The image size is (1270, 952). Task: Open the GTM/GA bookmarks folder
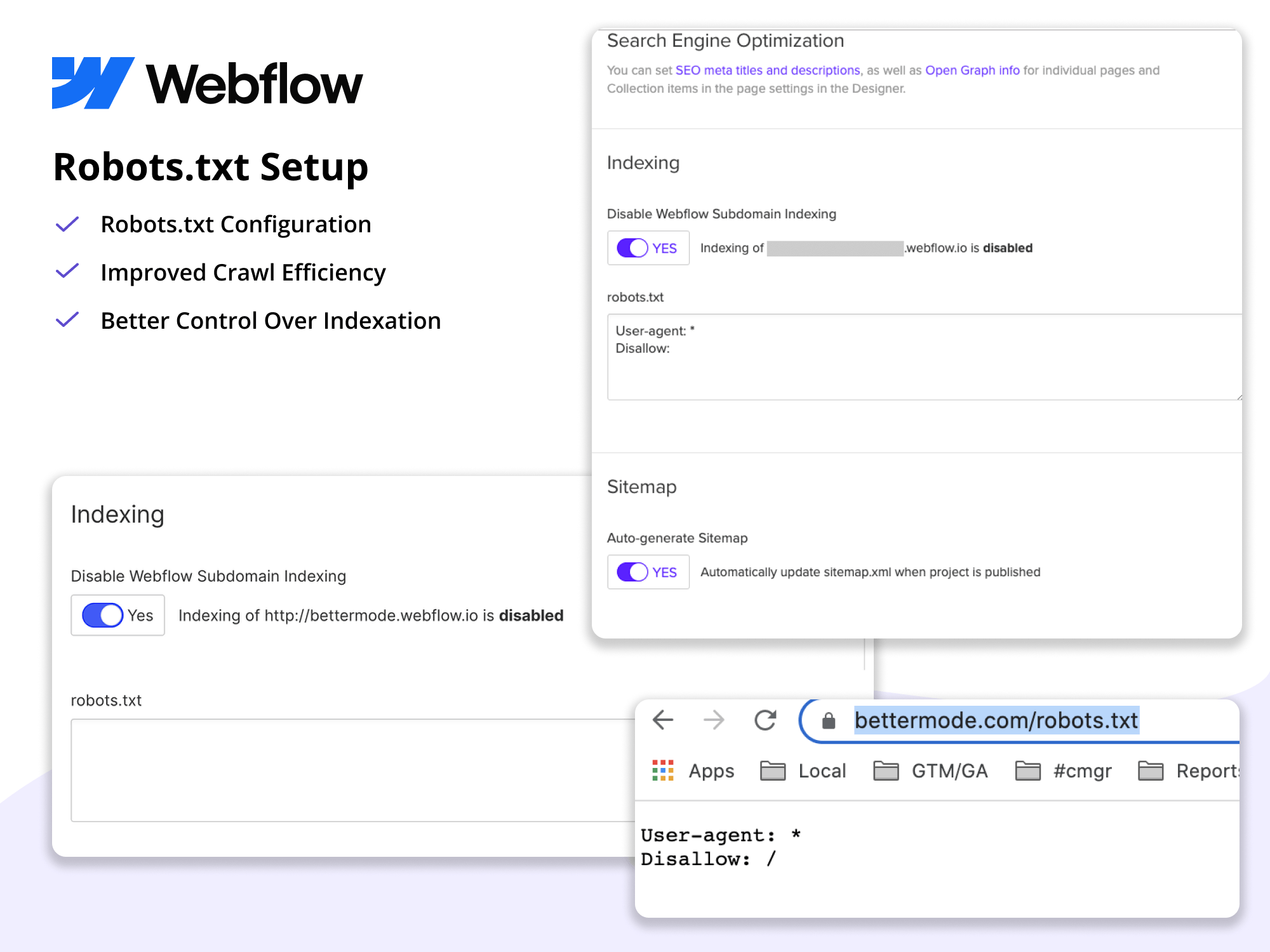(930, 770)
